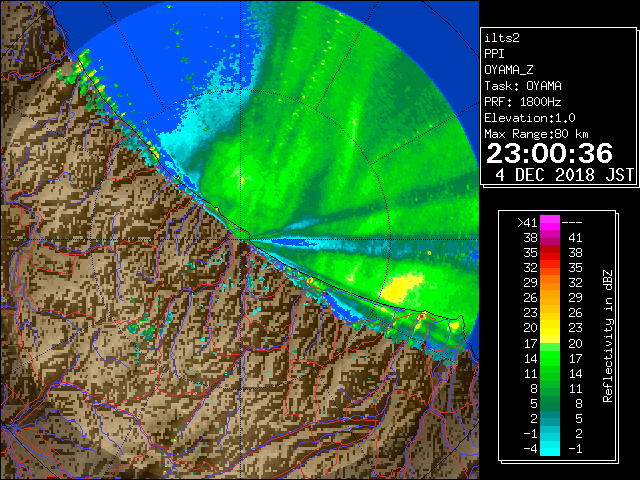Click the '---' legend entry

572,223
